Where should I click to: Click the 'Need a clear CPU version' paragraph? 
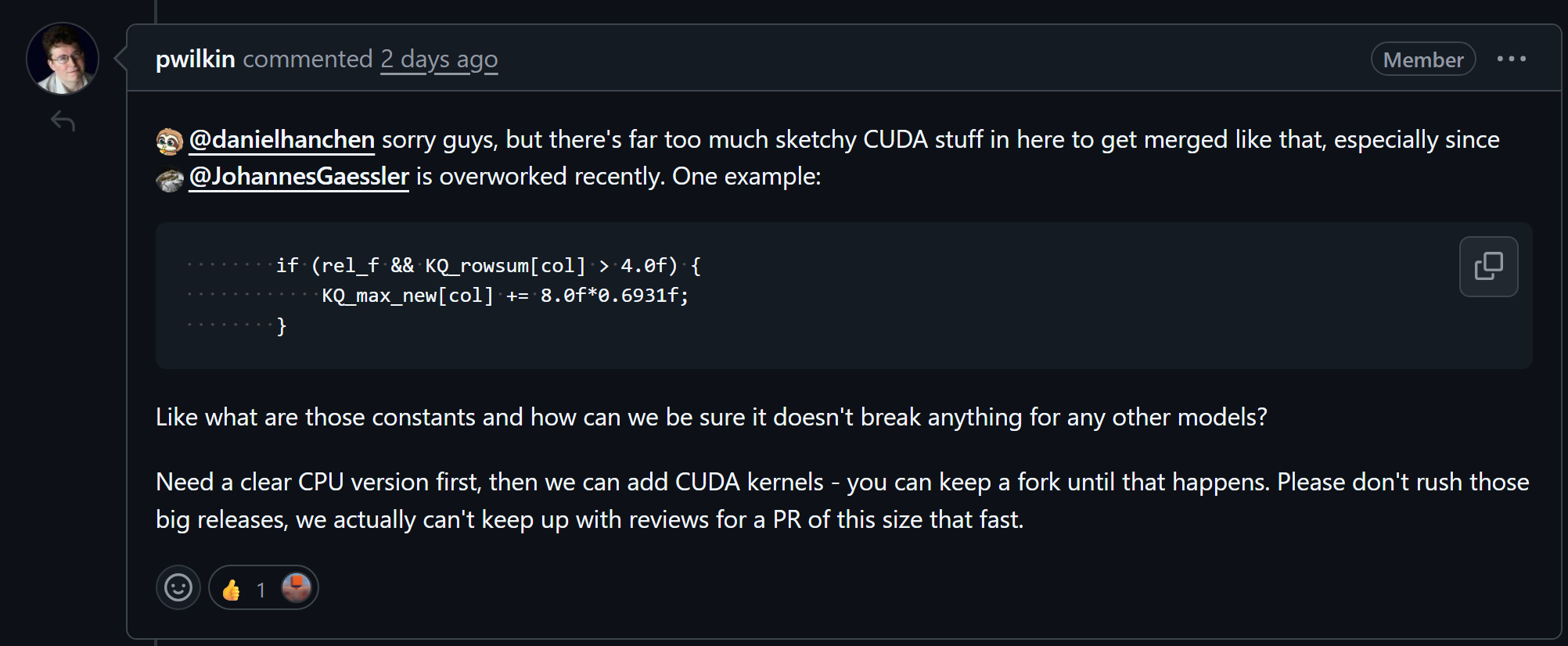tap(843, 501)
